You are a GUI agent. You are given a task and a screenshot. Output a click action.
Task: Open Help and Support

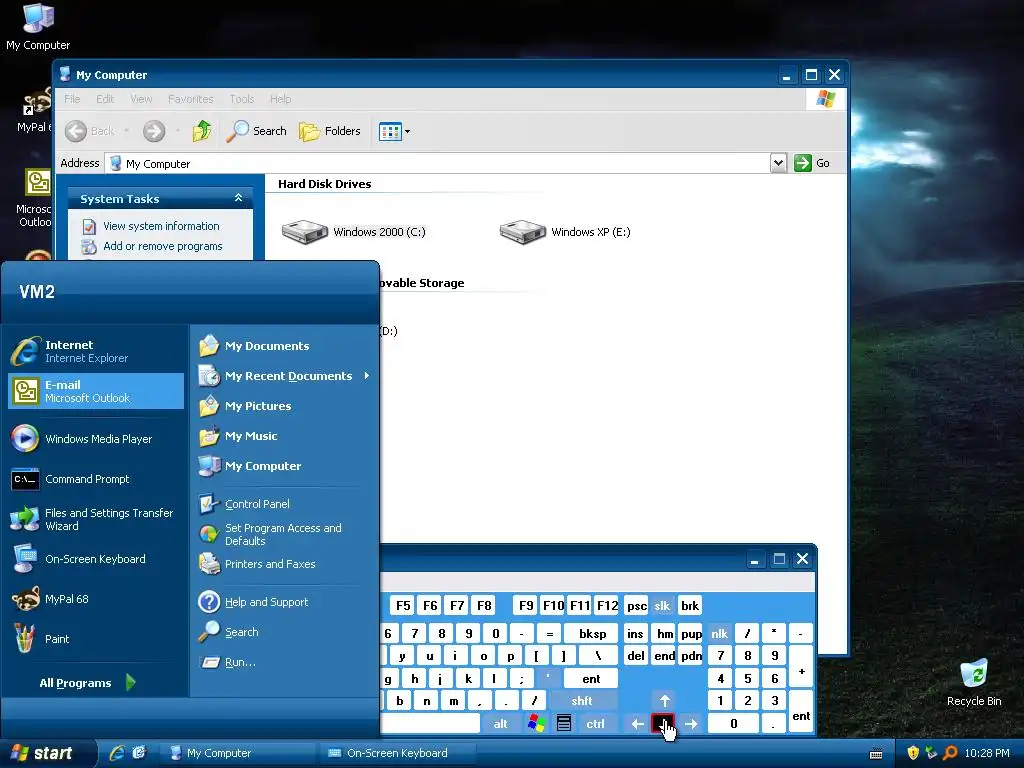285,601
